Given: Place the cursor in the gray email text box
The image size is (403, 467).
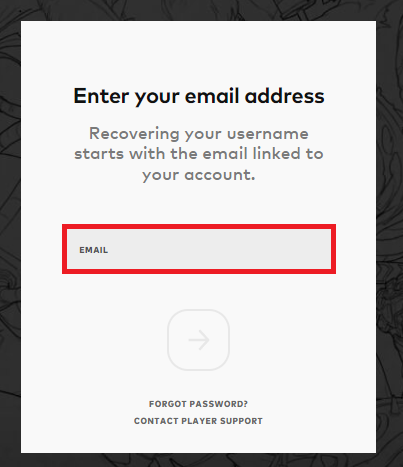Looking at the screenshot, I should tap(199, 249).
